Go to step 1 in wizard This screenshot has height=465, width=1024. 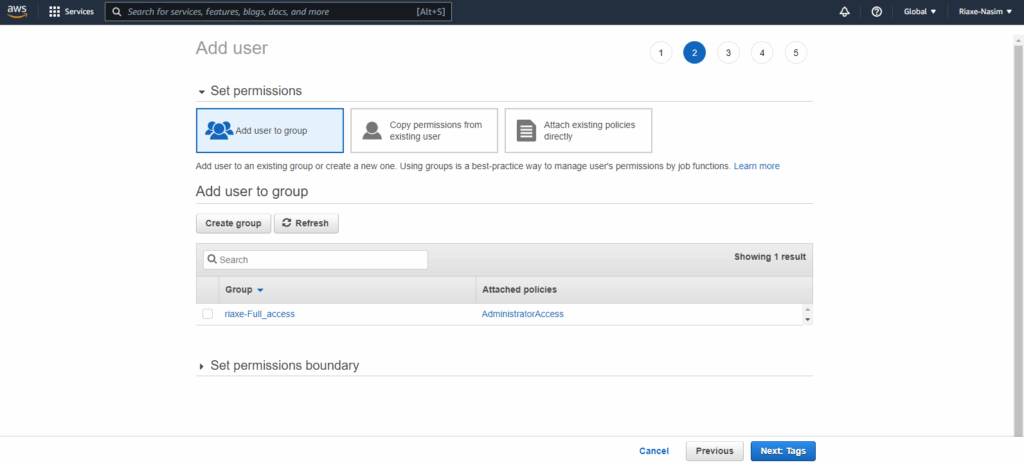point(660,53)
